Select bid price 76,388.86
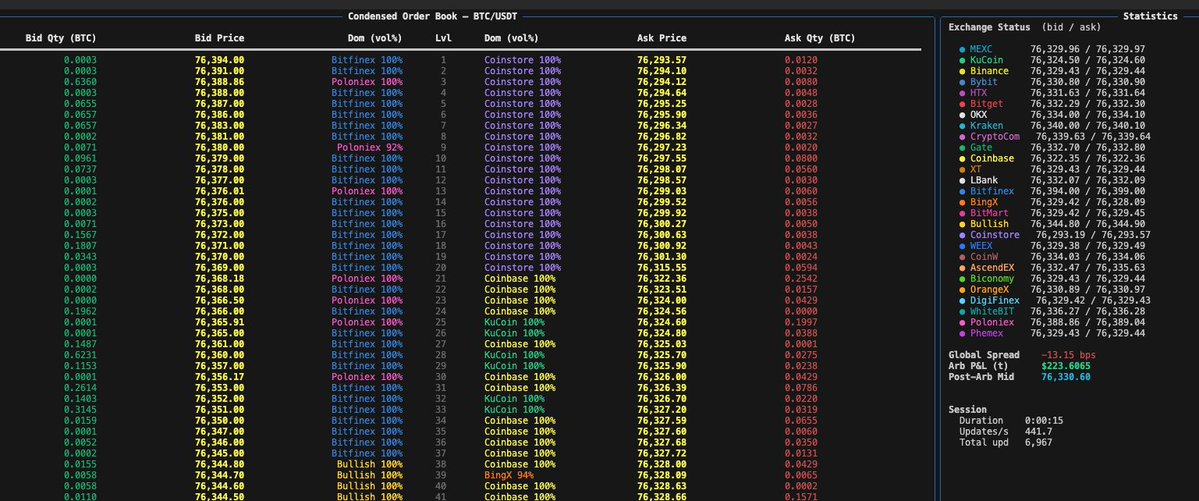The image size is (1199, 501). click(x=219, y=82)
